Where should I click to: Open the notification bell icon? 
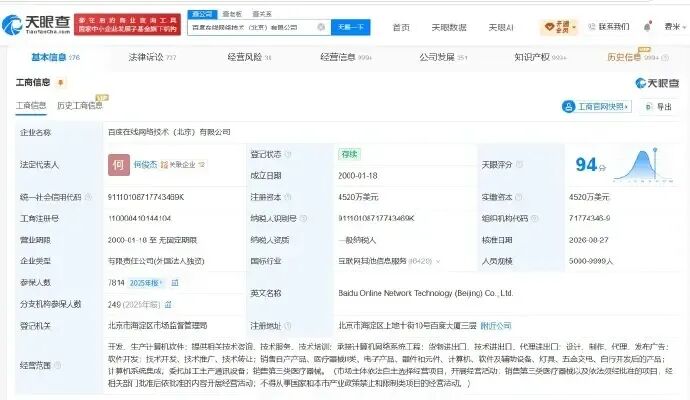pos(647,27)
